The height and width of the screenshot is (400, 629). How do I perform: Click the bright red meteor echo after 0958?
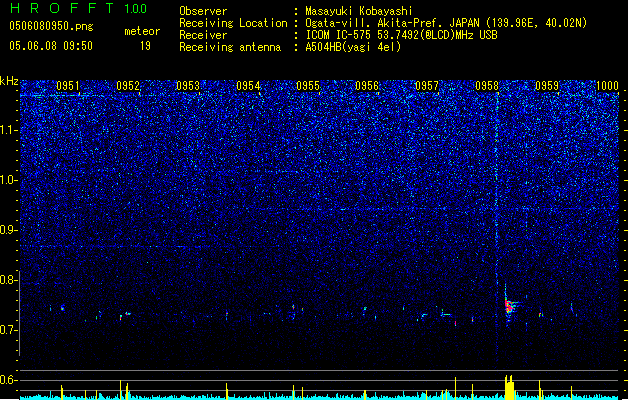click(509, 306)
